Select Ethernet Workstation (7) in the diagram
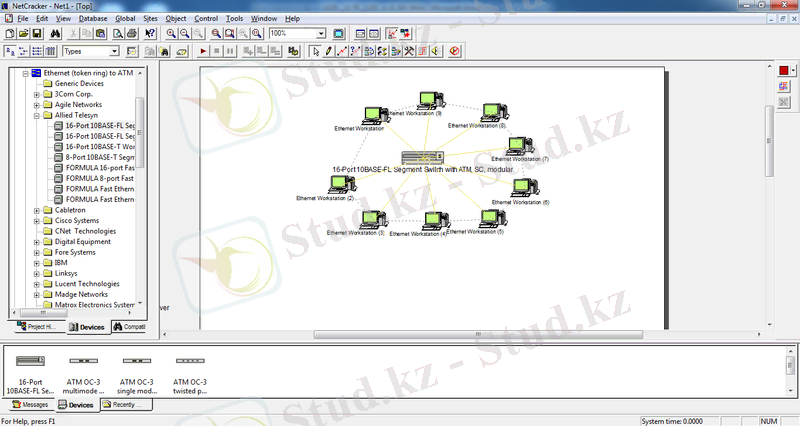Viewport: 800px width, 426px height. coord(519,146)
